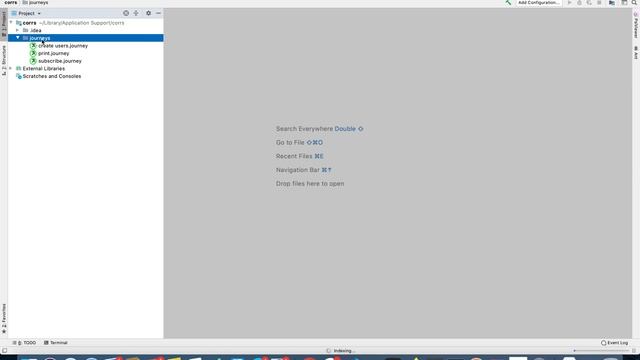Expand the .idea folder arrow
Image resolution: width=640 pixels, height=360 pixels.
click(18, 30)
